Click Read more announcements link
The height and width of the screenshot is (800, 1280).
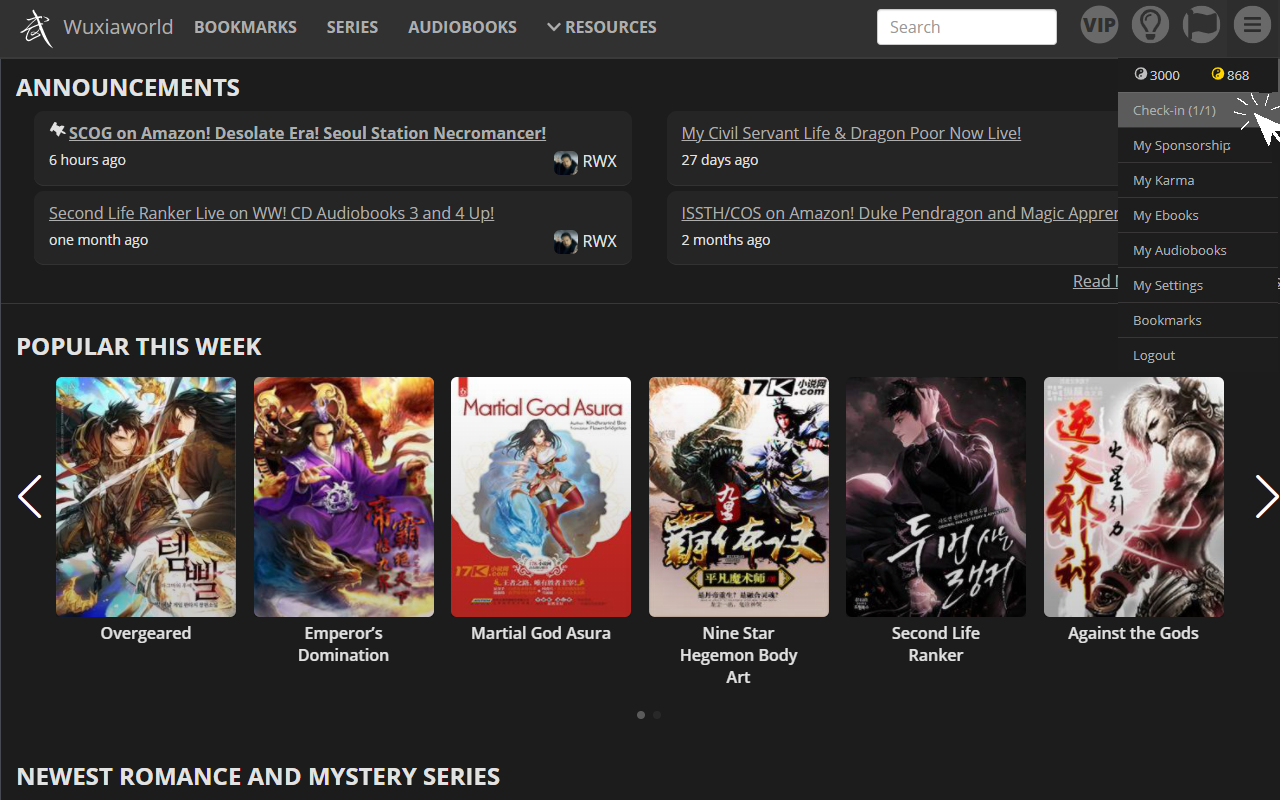tap(1095, 281)
